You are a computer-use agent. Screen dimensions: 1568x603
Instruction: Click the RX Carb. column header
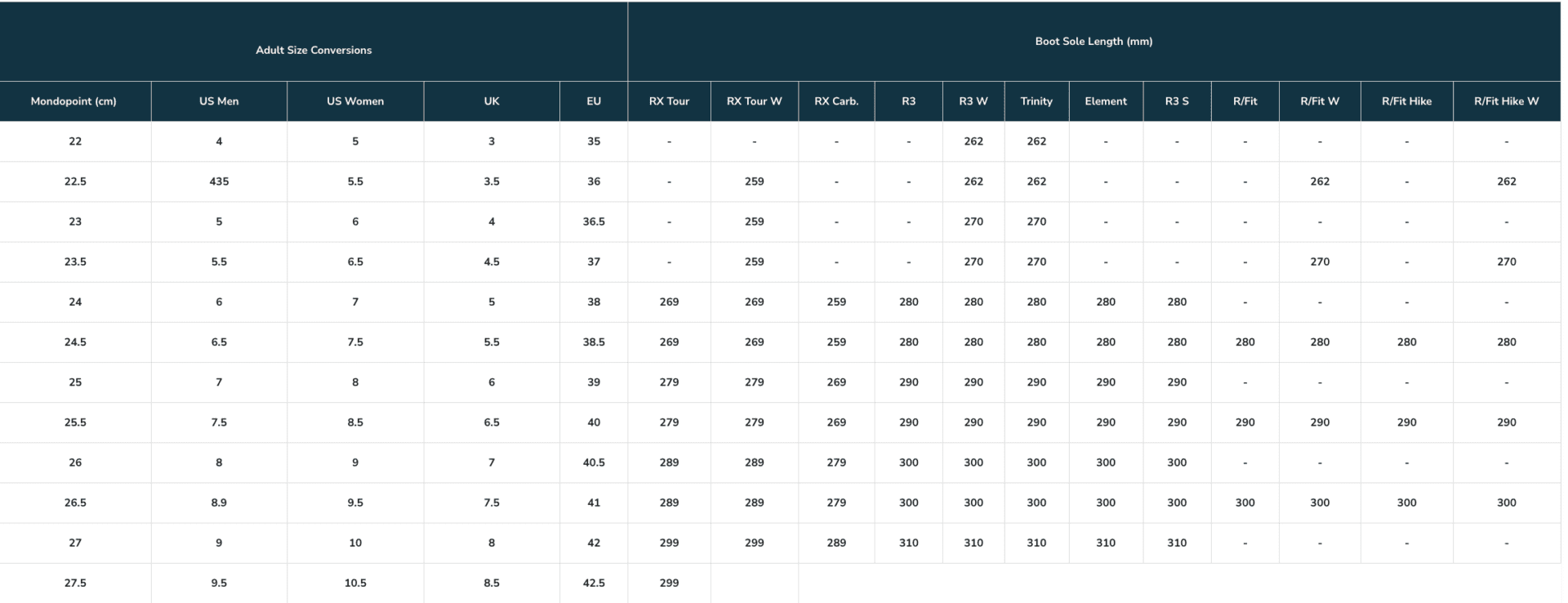coord(836,101)
